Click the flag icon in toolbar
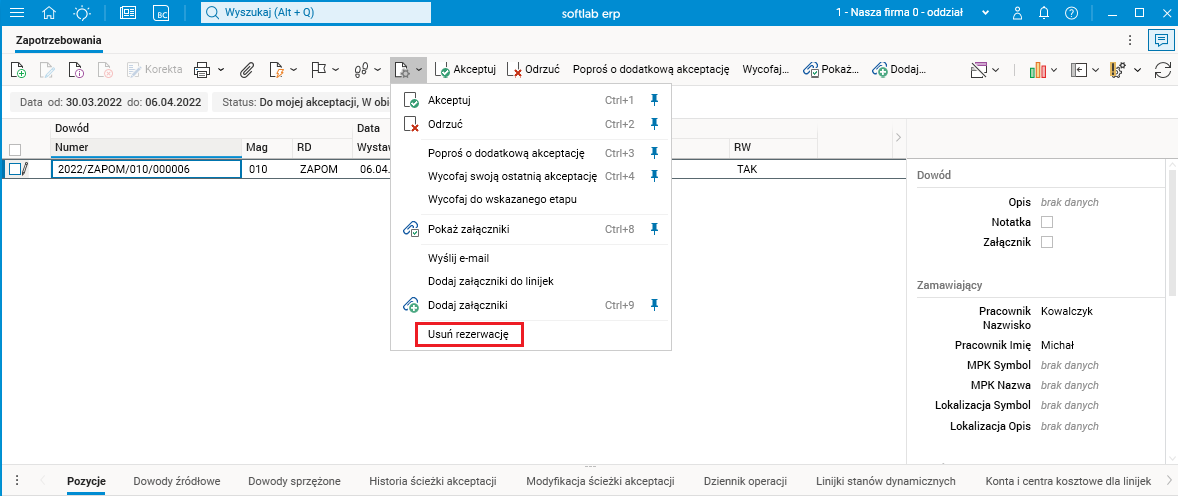The width and height of the screenshot is (1178, 496). pyautogui.click(x=319, y=70)
